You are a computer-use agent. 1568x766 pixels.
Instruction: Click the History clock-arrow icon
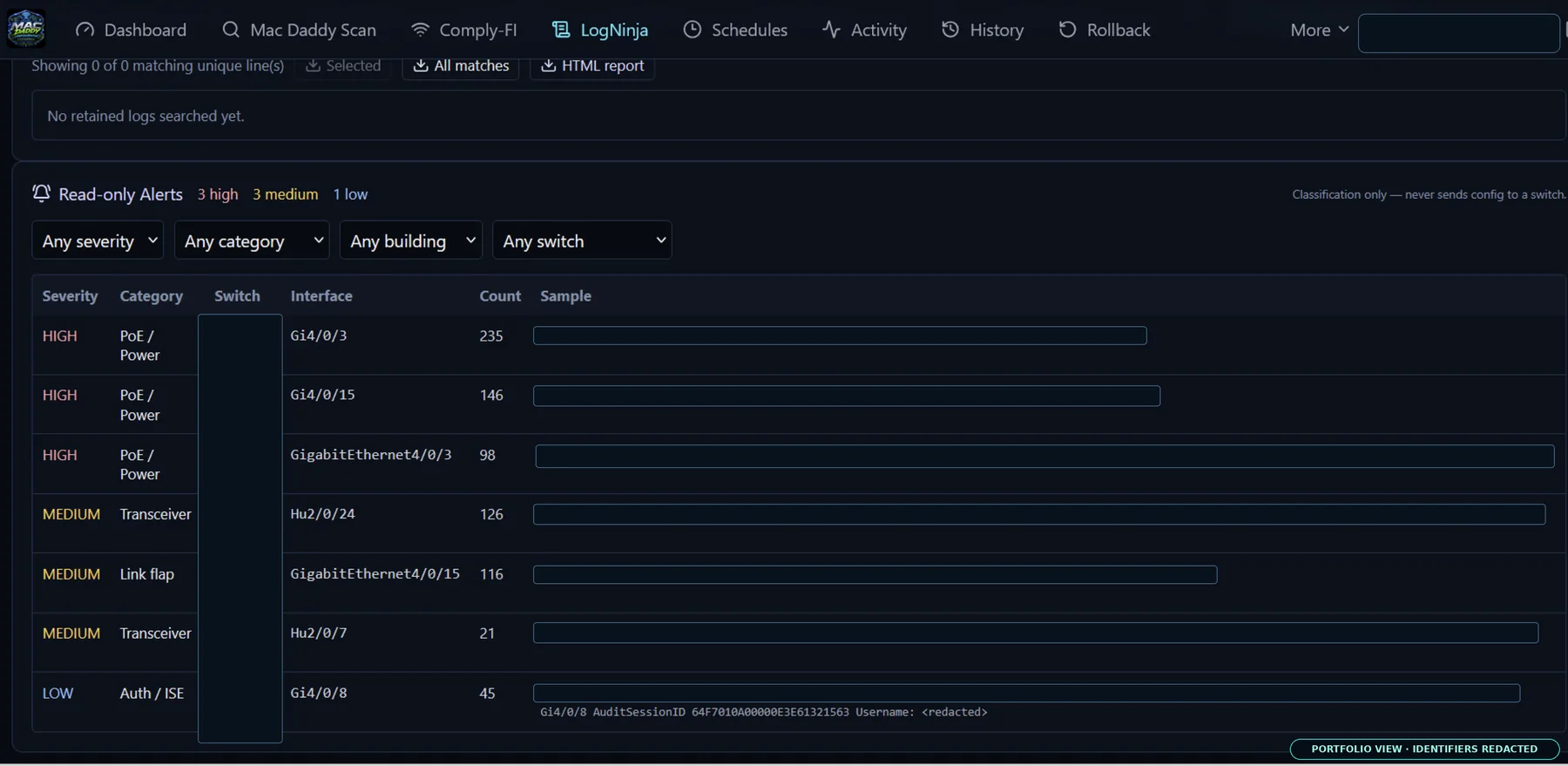coord(950,30)
